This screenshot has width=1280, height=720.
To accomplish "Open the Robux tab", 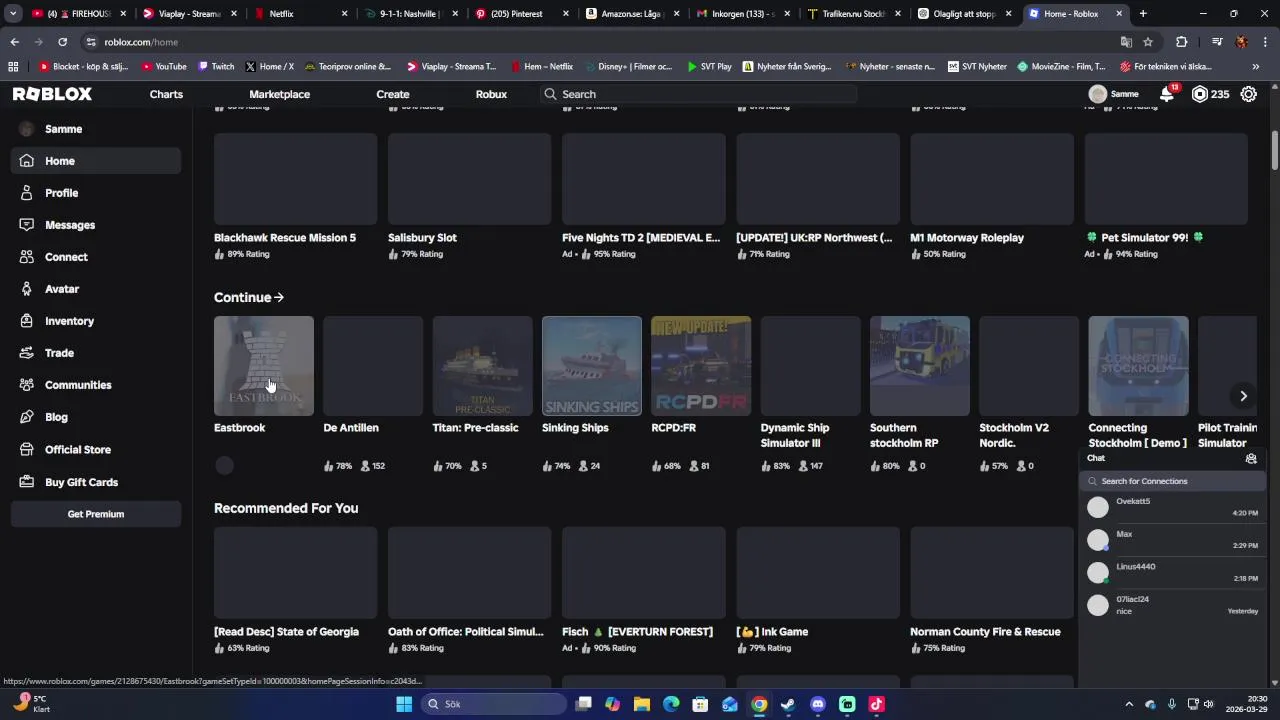I will click(491, 94).
